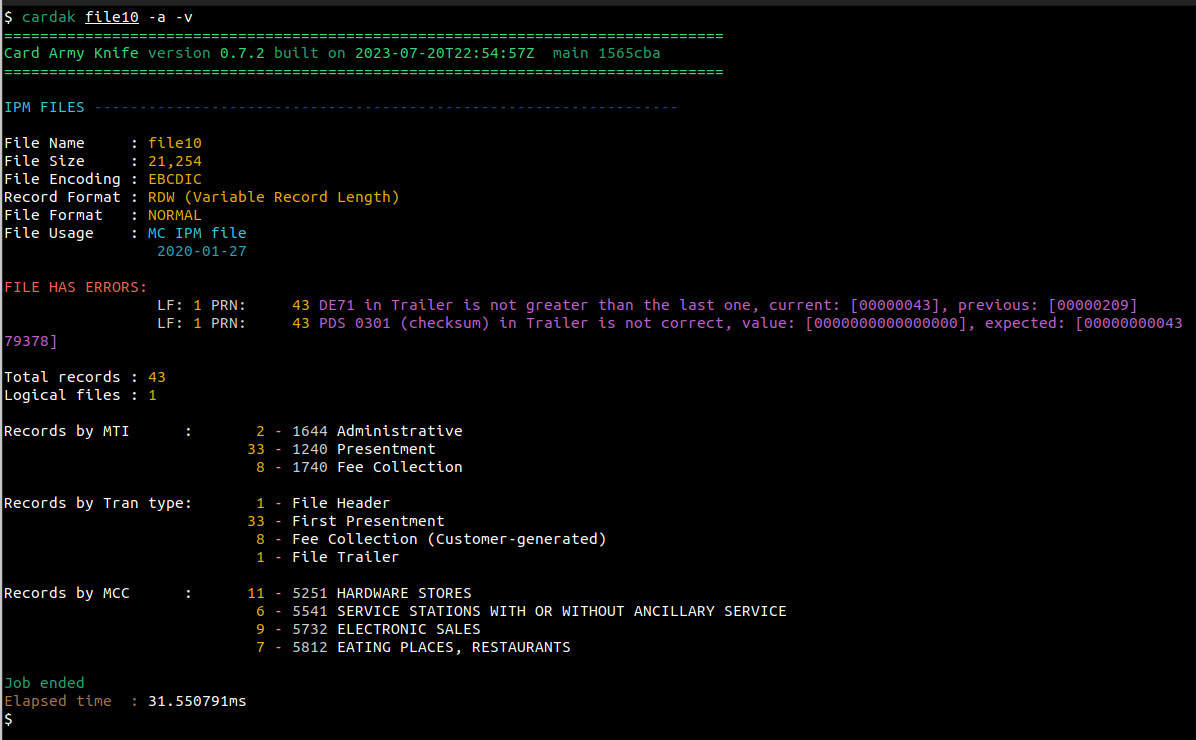Click the PDS 0301 checksum error message
Image resolution: width=1196 pixels, height=740 pixels.
tap(750, 323)
